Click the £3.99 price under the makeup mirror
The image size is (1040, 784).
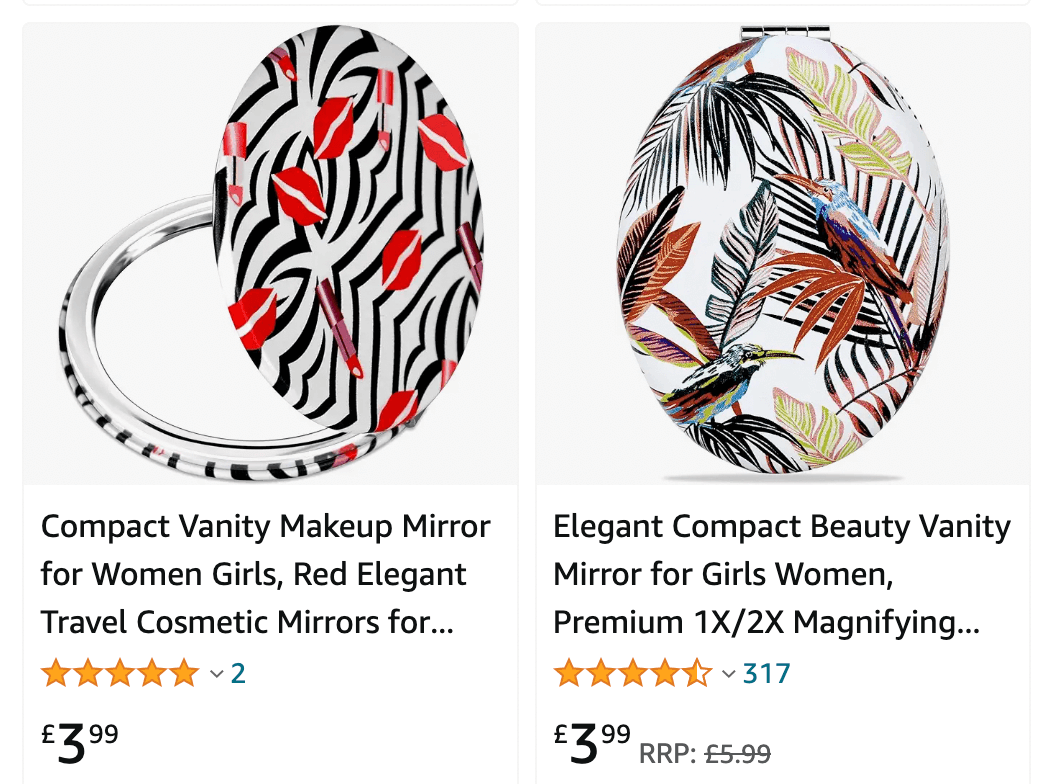tap(80, 742)
